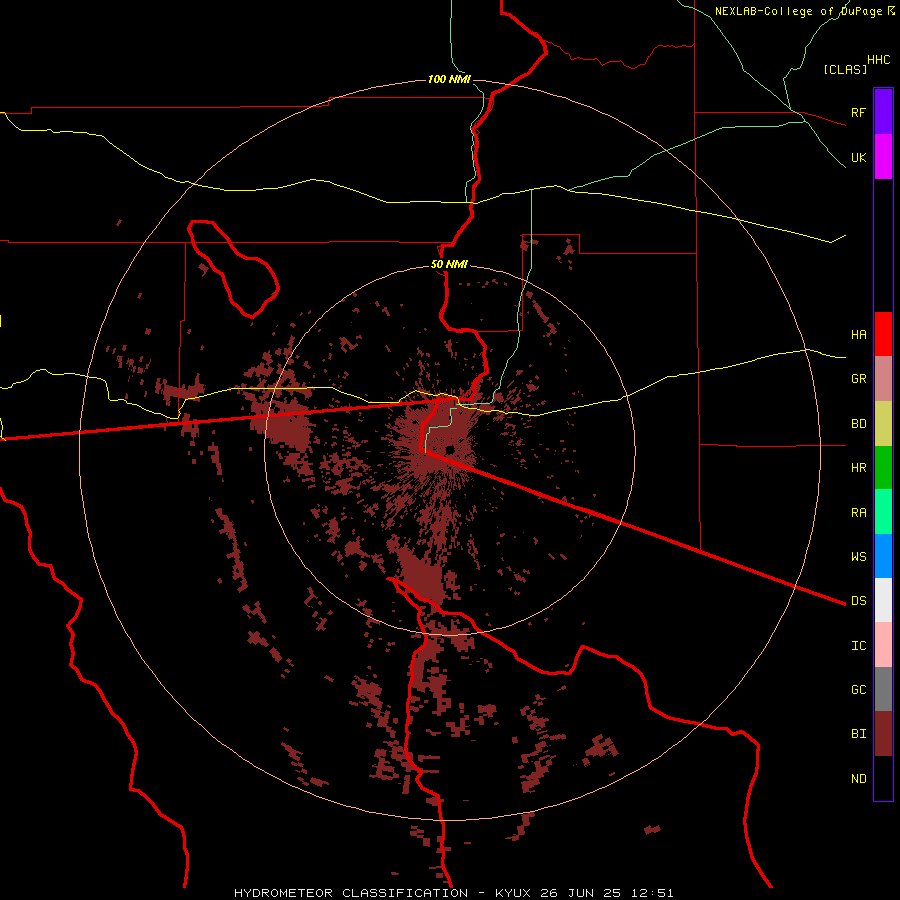The image size is (900, 900).
Task: Click the 100 NMI range ring label
Action: point(449,79)
